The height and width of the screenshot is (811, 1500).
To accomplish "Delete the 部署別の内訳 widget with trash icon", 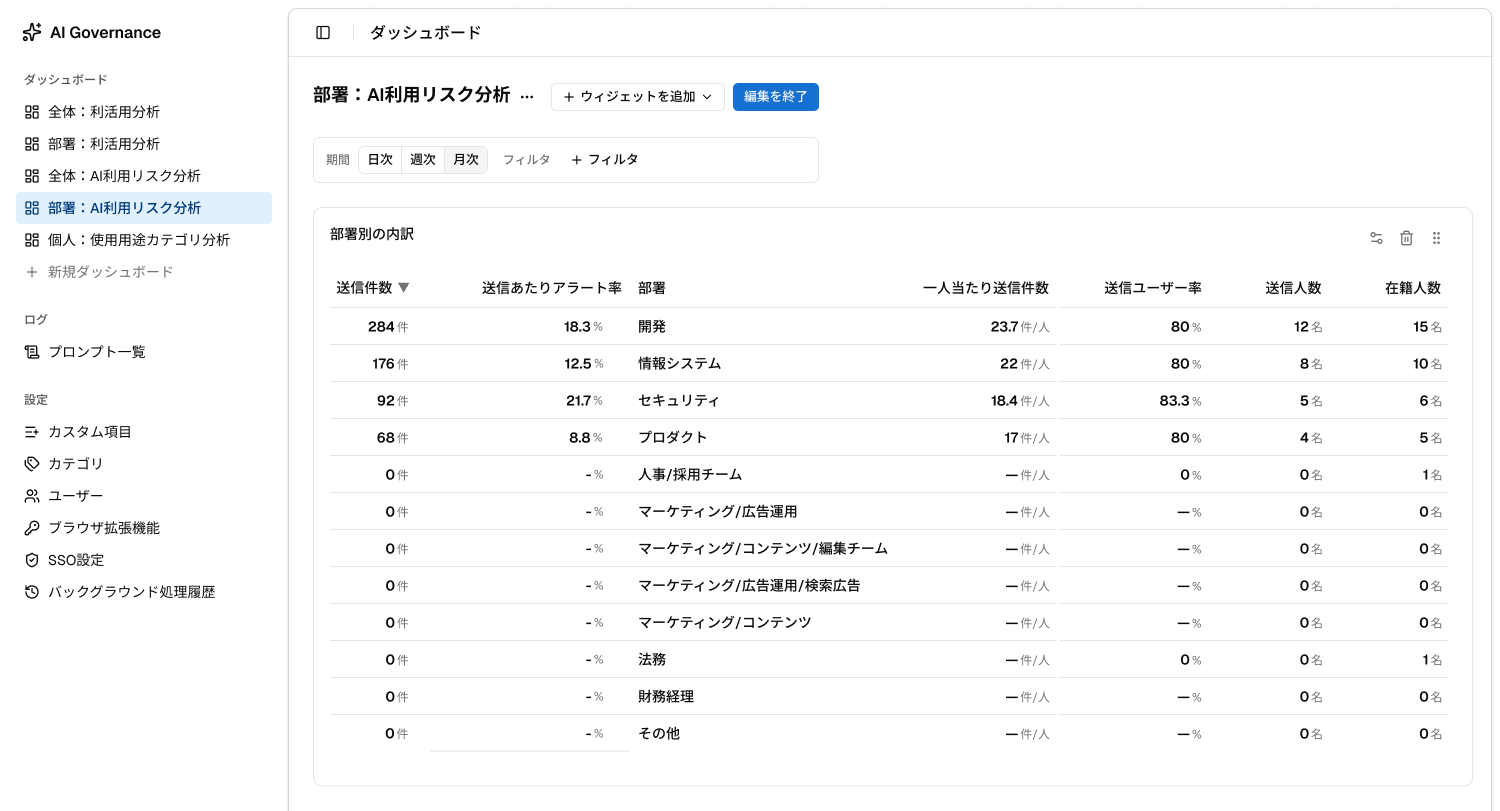I will [x=1406, y=238].
